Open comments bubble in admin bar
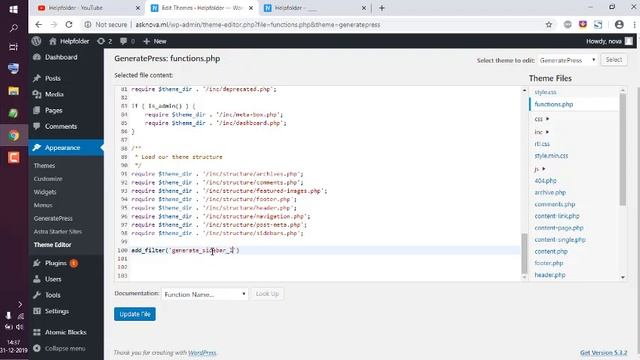This screenshot has height=360, width=640. [127, 41]
